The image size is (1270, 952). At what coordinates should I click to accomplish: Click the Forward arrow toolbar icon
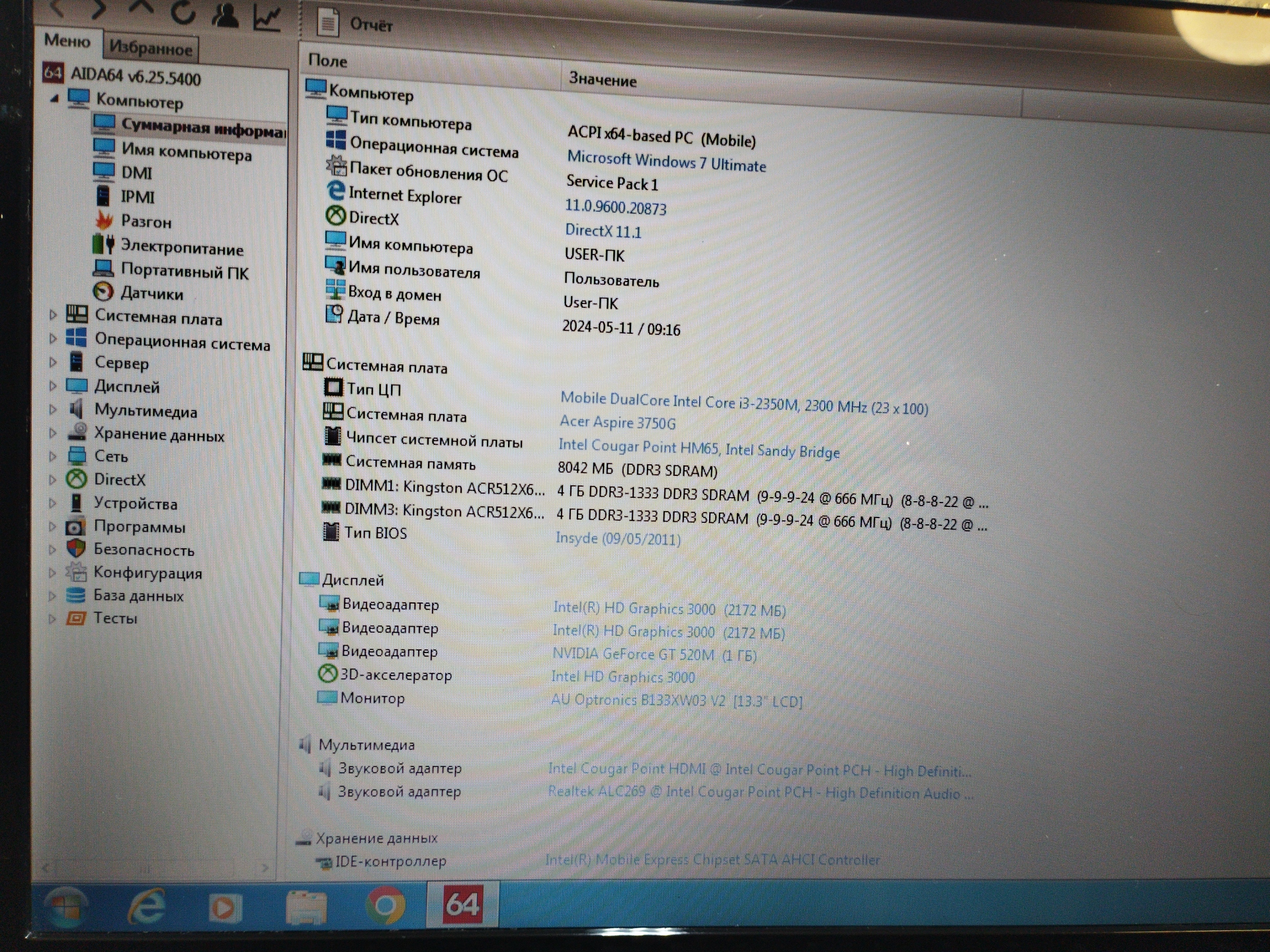(99, 8)
